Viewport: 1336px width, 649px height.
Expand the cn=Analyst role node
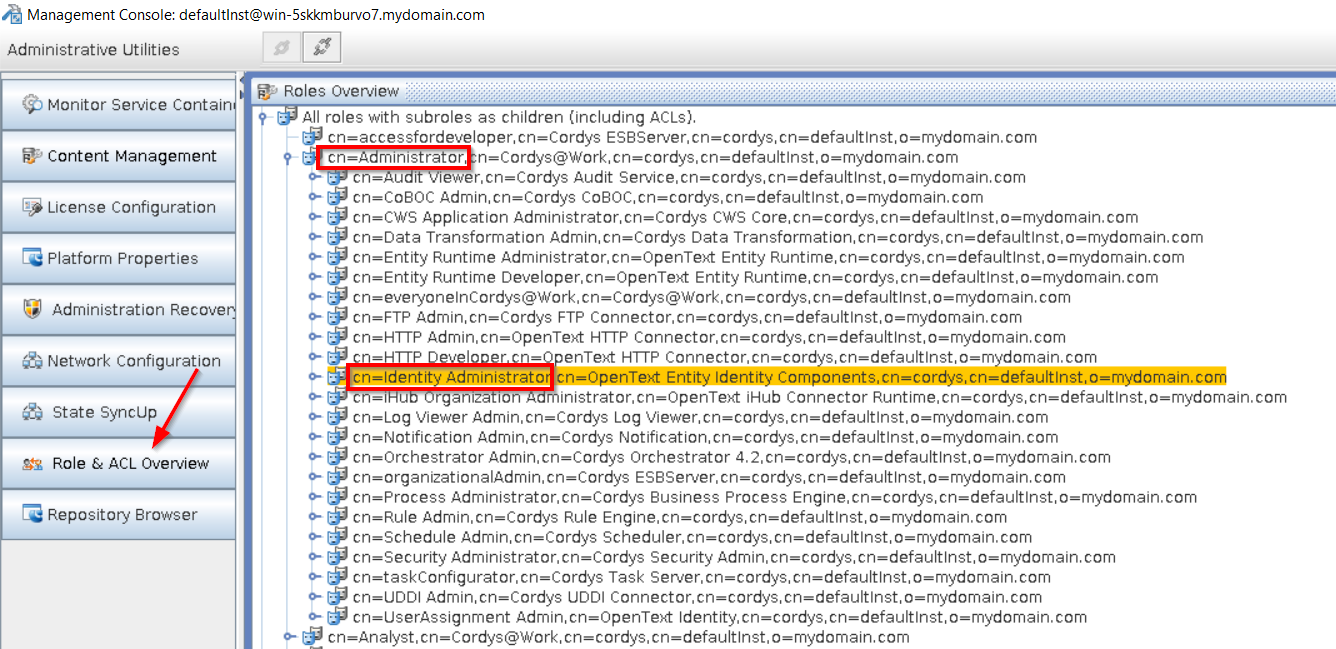290,638
